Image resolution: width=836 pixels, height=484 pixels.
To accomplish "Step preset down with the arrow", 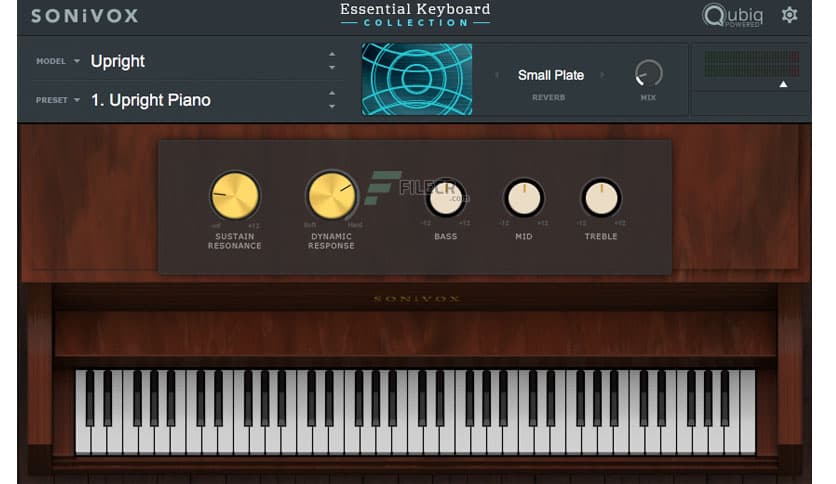I will click(x=332, y=107).
